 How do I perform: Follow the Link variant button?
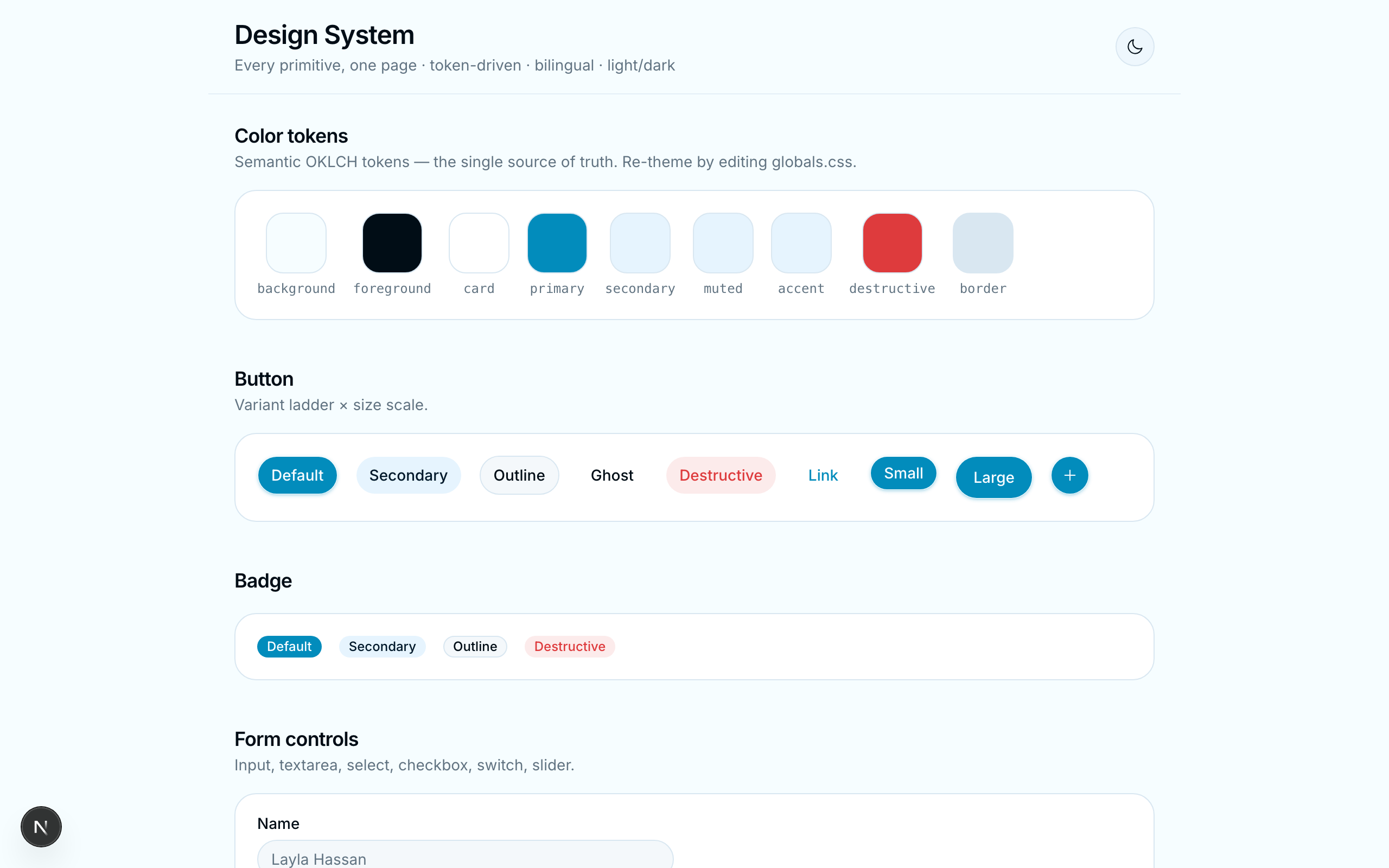coord(823,475)
